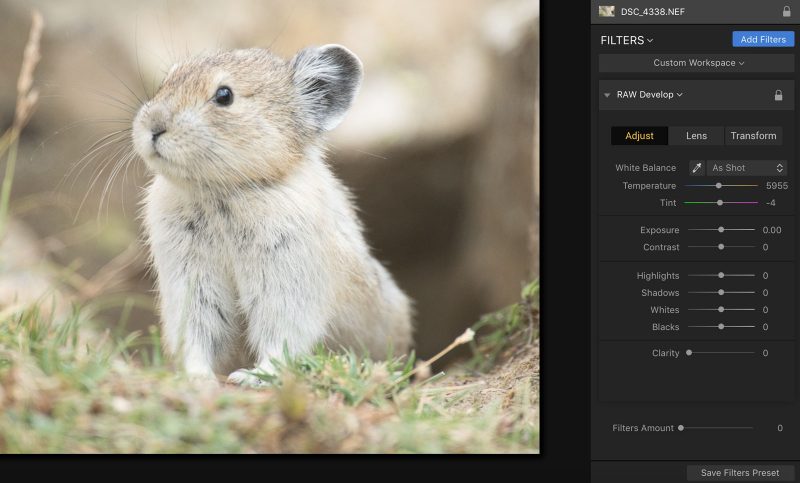This screenshot has width=800, height=483.
Task: Click the Exposure slider handle
Action: coord(721,230)
